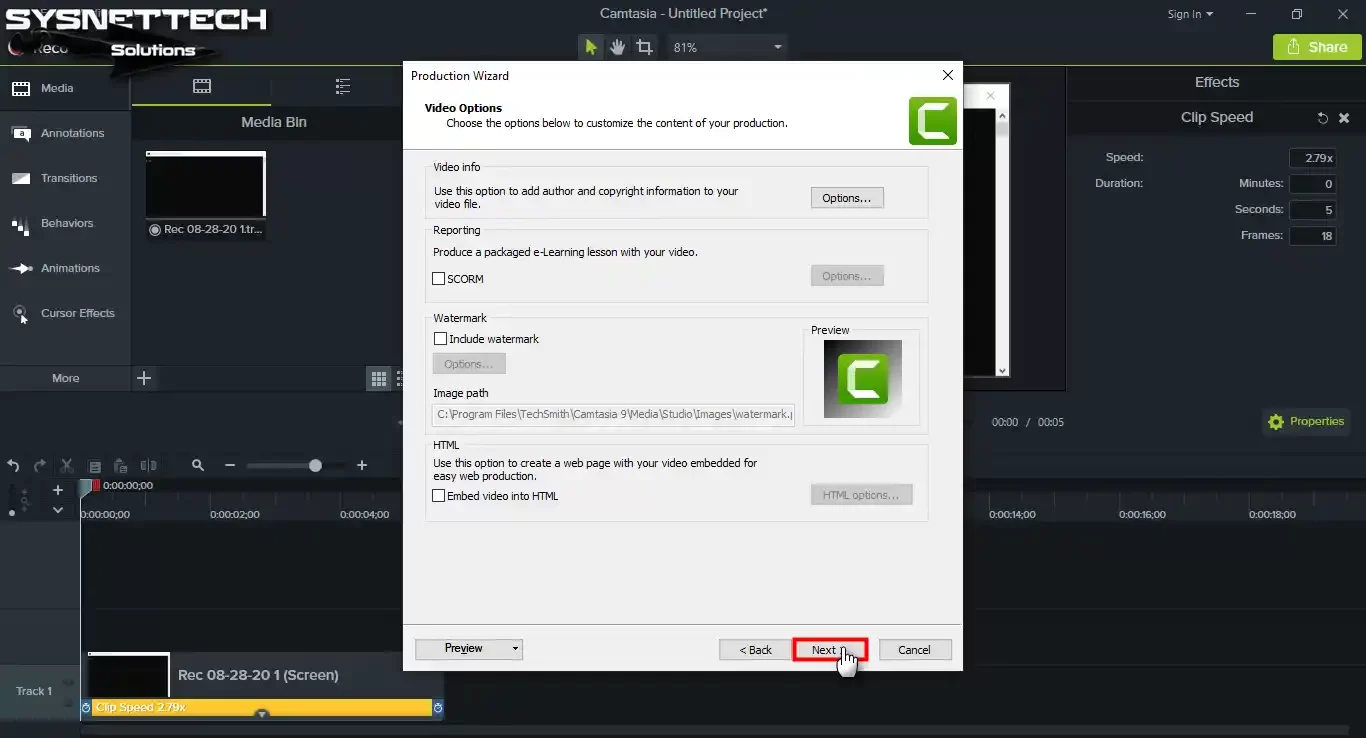This screenshot has width=1366, height=738.
Task: Toggle the Properties panel button
Action: 1306,422
